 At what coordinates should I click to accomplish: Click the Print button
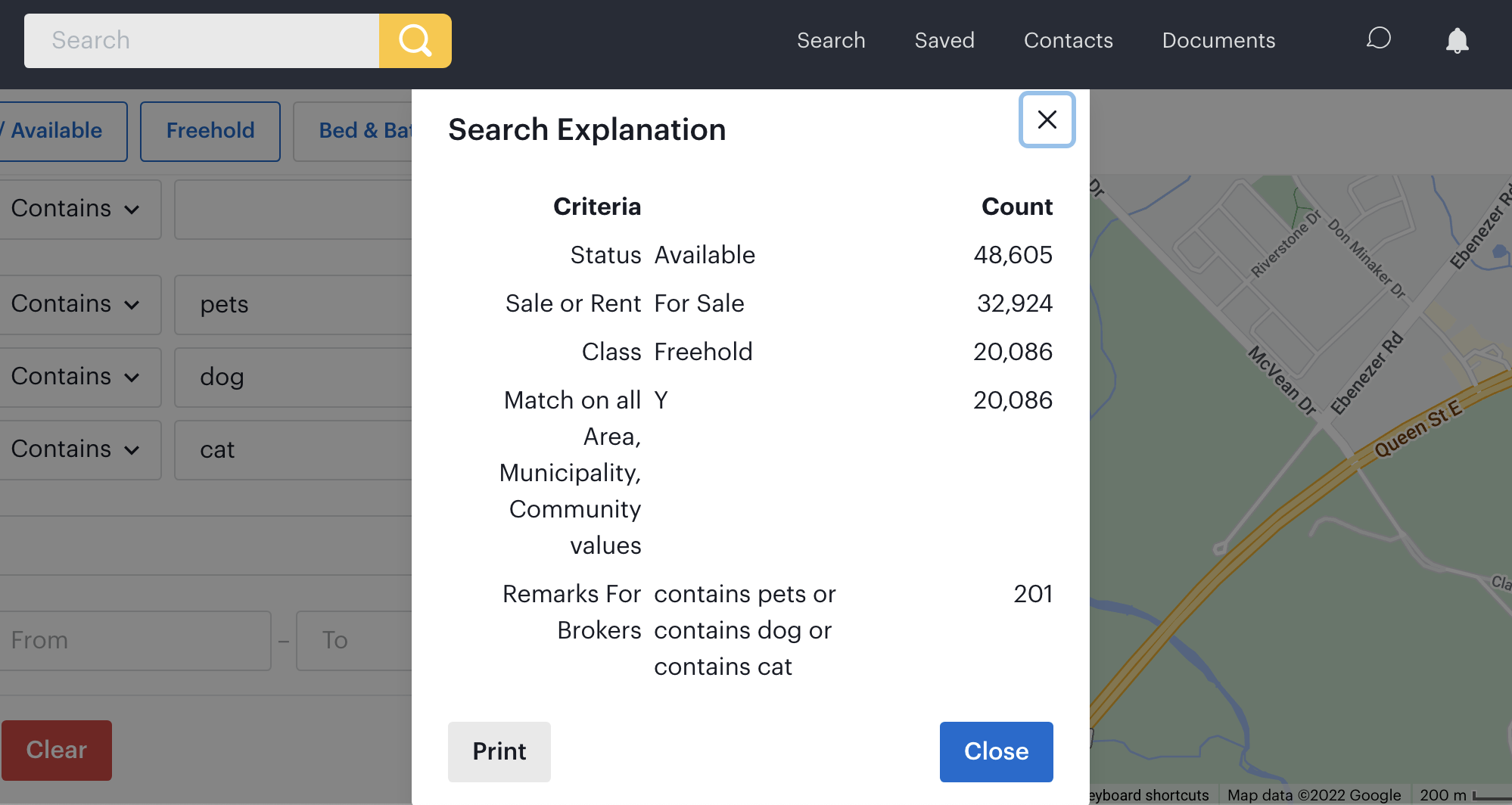coord(499,751)
